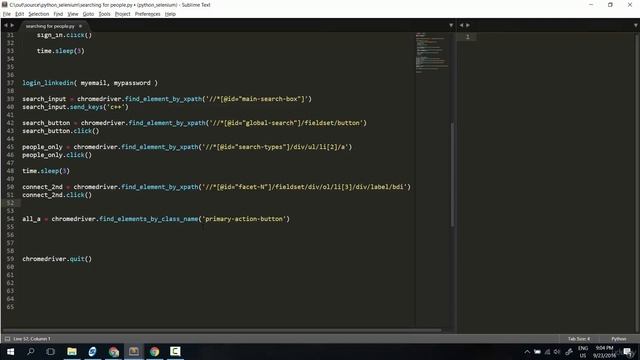The height and width of the screenshot is (360, 640).
Task: Click the status bar panel switcher icon
Action: pos(7,339)
